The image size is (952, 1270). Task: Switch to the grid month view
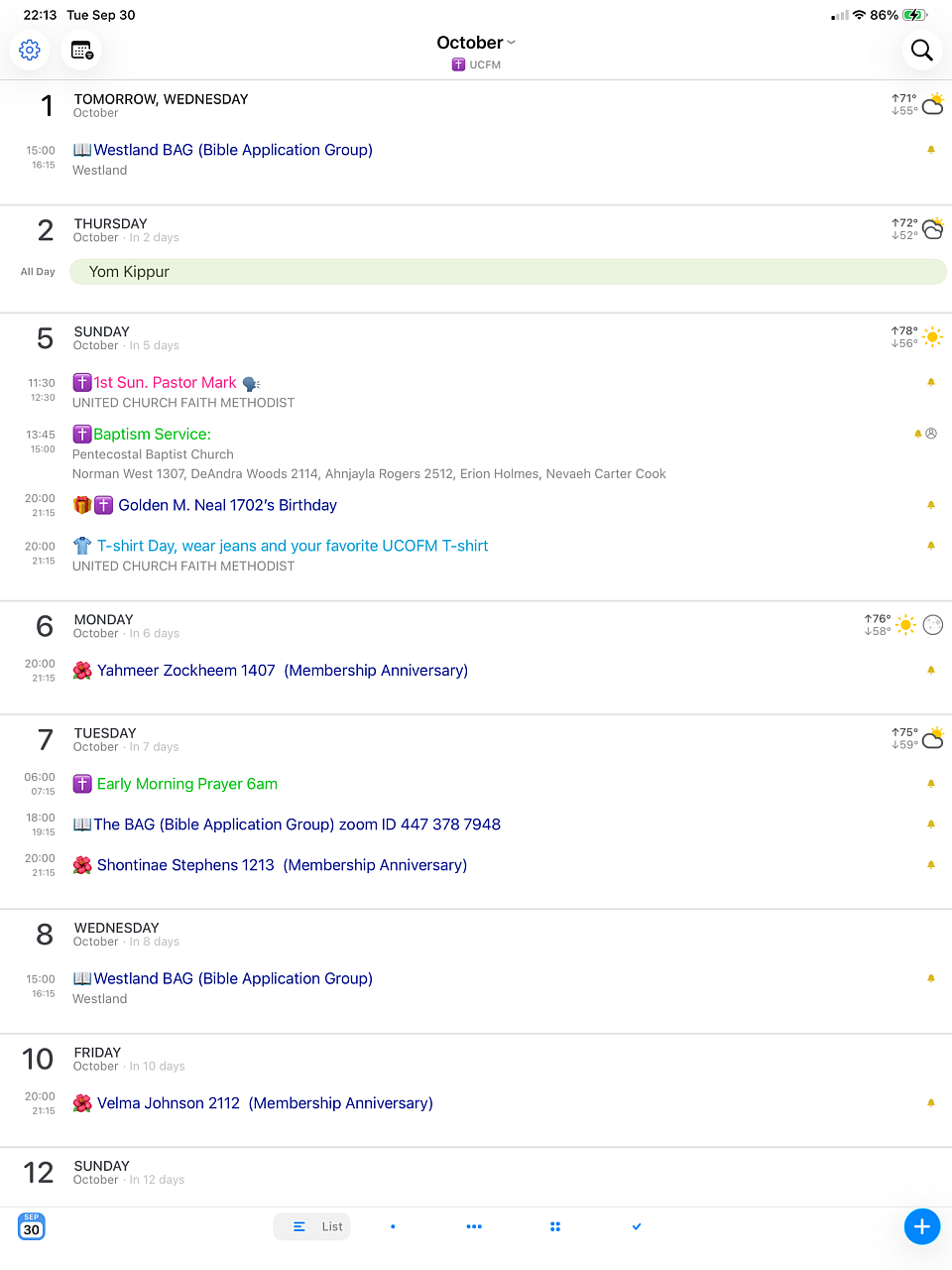555,1226
